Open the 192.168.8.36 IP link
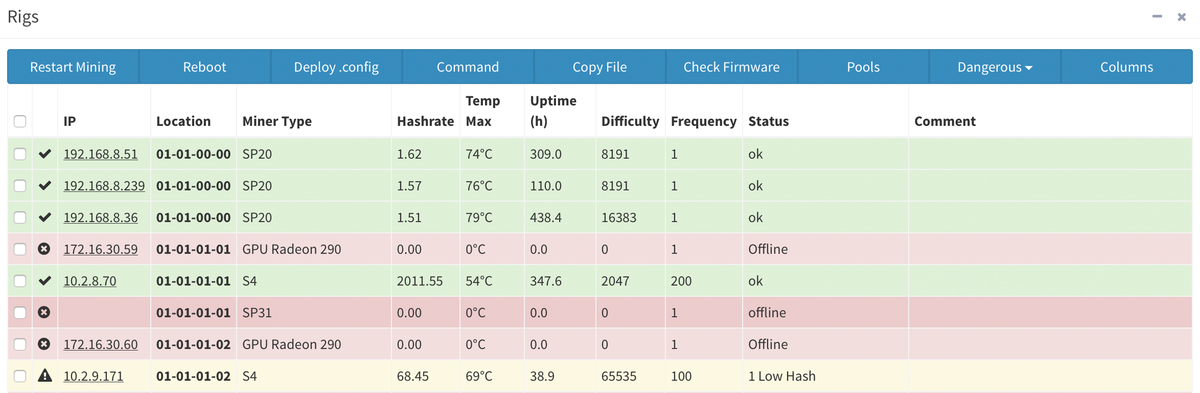Screen dimensions: 1200x393 pos(100,218)
